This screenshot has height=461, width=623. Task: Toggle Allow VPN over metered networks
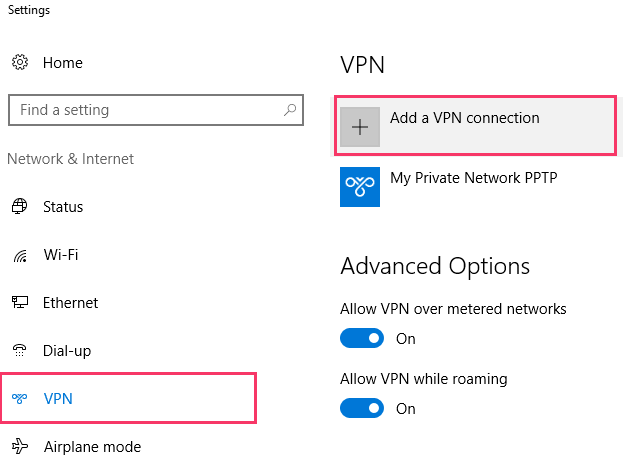pyautogui.click(x=362, y=338)
